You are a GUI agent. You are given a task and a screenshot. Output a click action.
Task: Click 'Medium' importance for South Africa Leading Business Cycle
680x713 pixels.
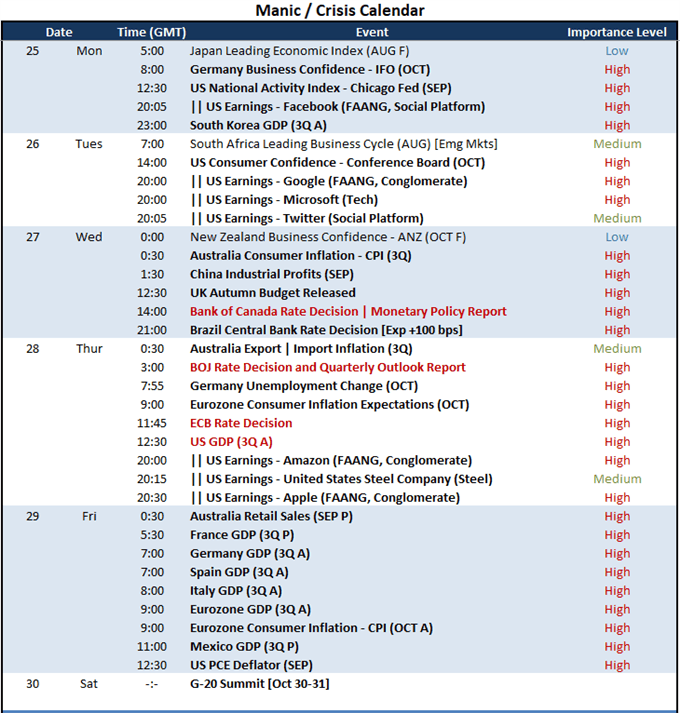click(x=617, y=144)
